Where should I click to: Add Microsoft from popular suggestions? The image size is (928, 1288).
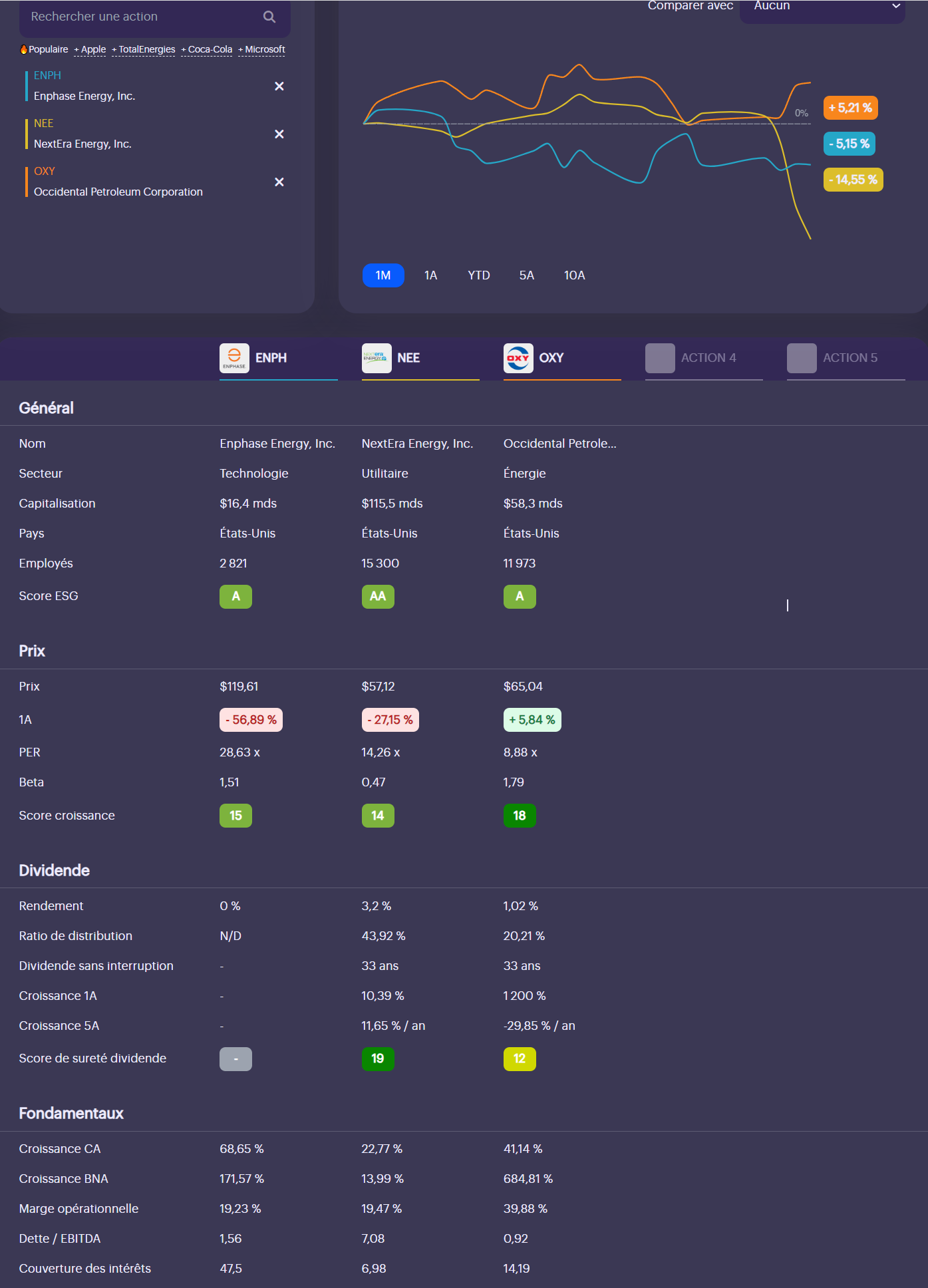click(x=261, y=49)
